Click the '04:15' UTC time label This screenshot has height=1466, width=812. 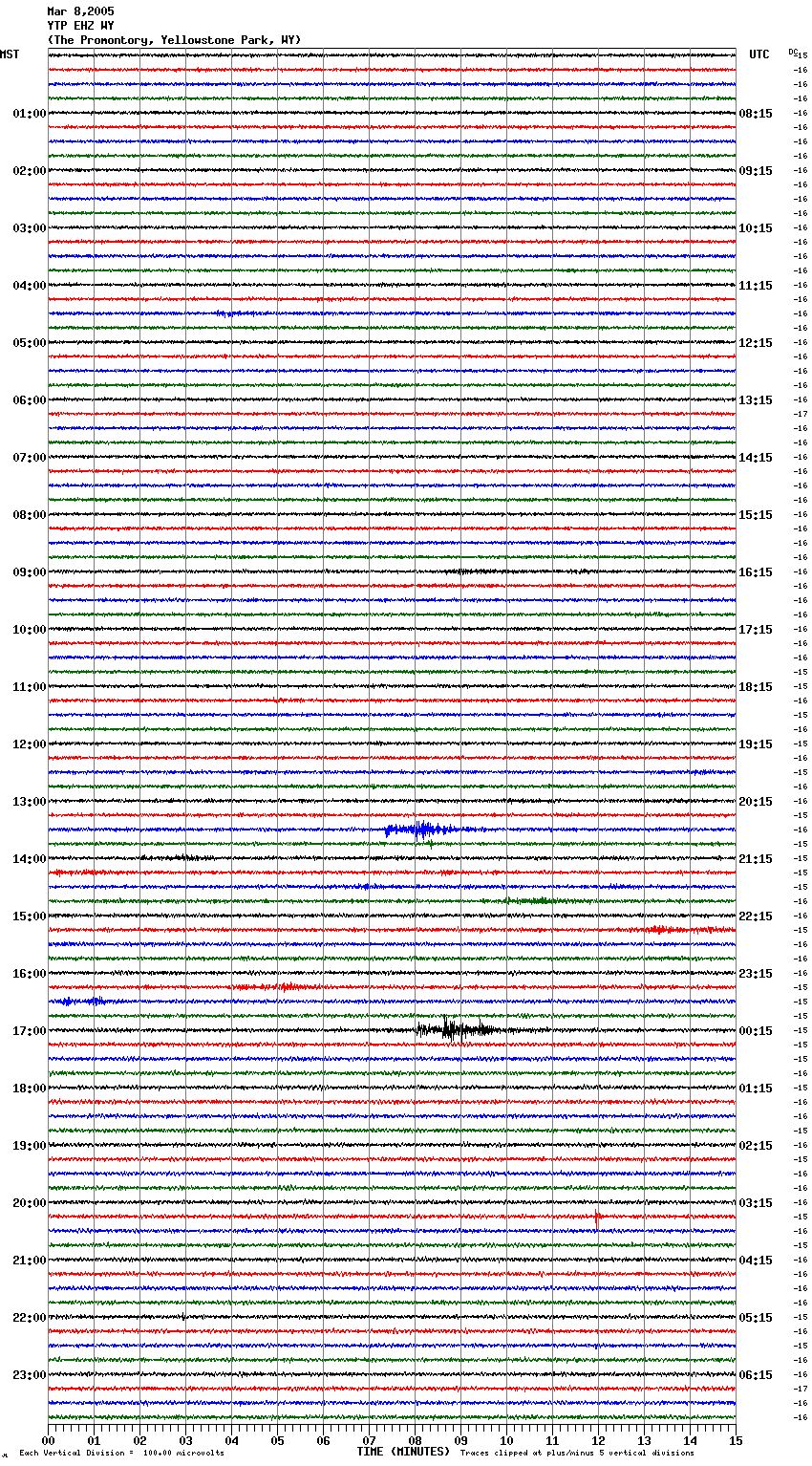(756, 1261)
